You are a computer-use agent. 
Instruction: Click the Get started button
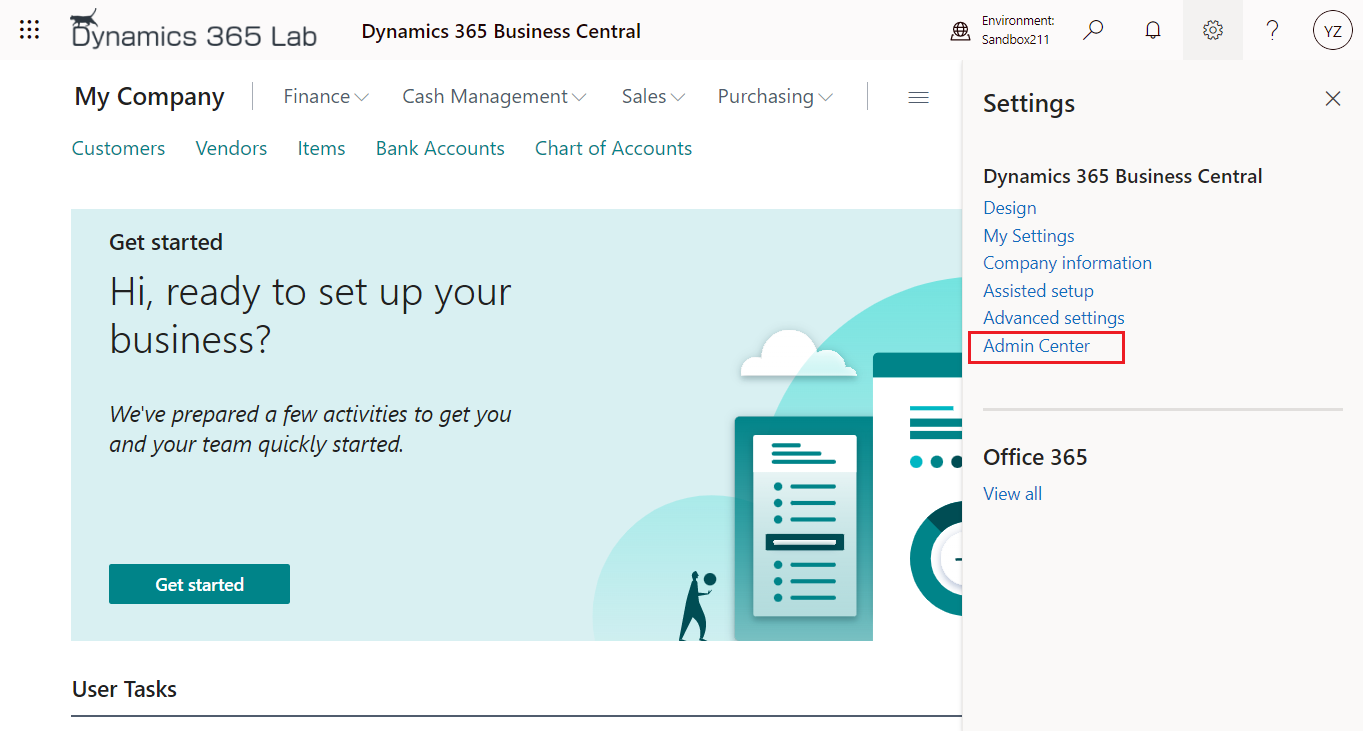tap(199, 584)
